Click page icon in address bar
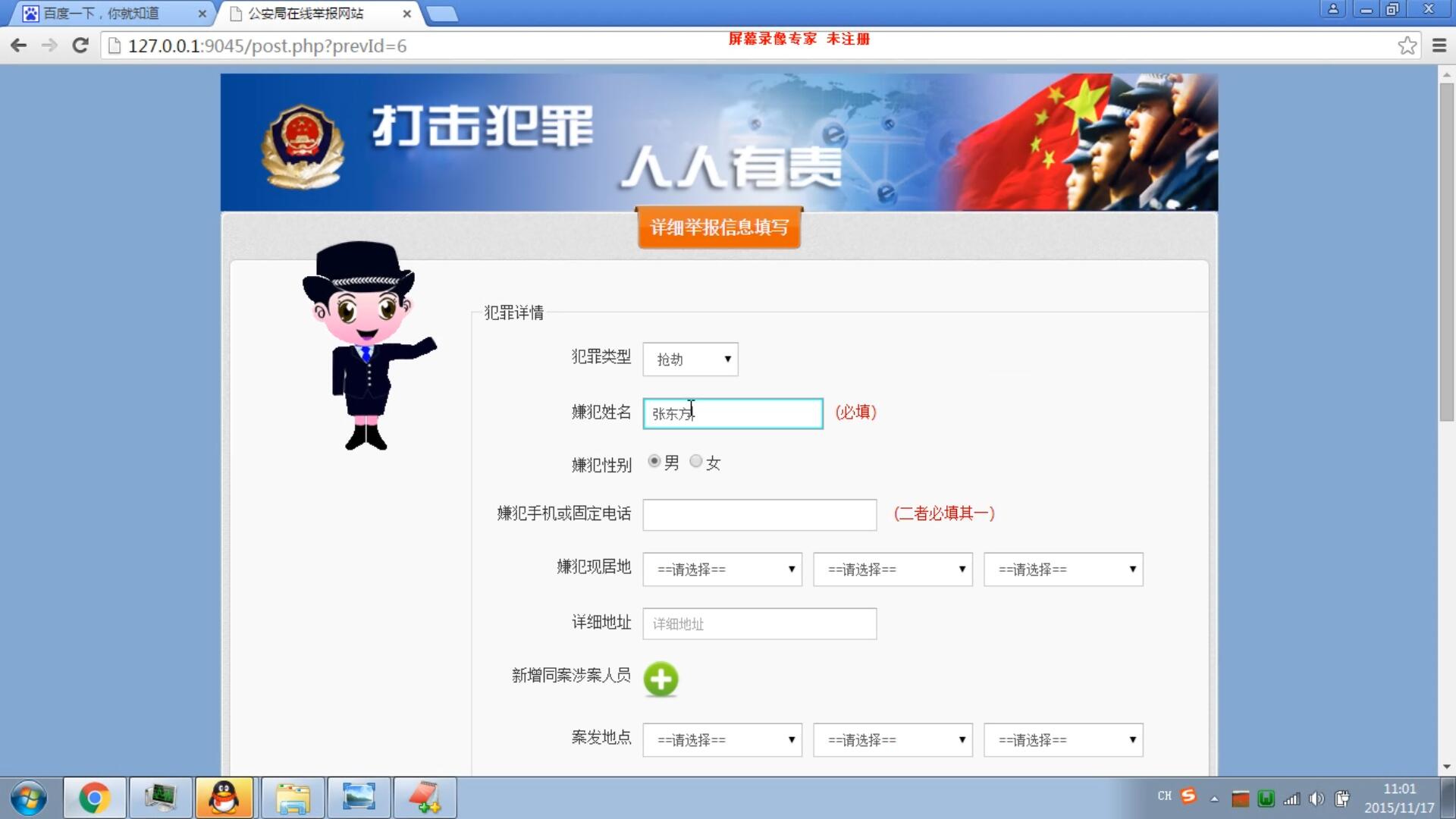This screenshot has height=819, width=1456. pyautogui.click(x=115, y=46)
